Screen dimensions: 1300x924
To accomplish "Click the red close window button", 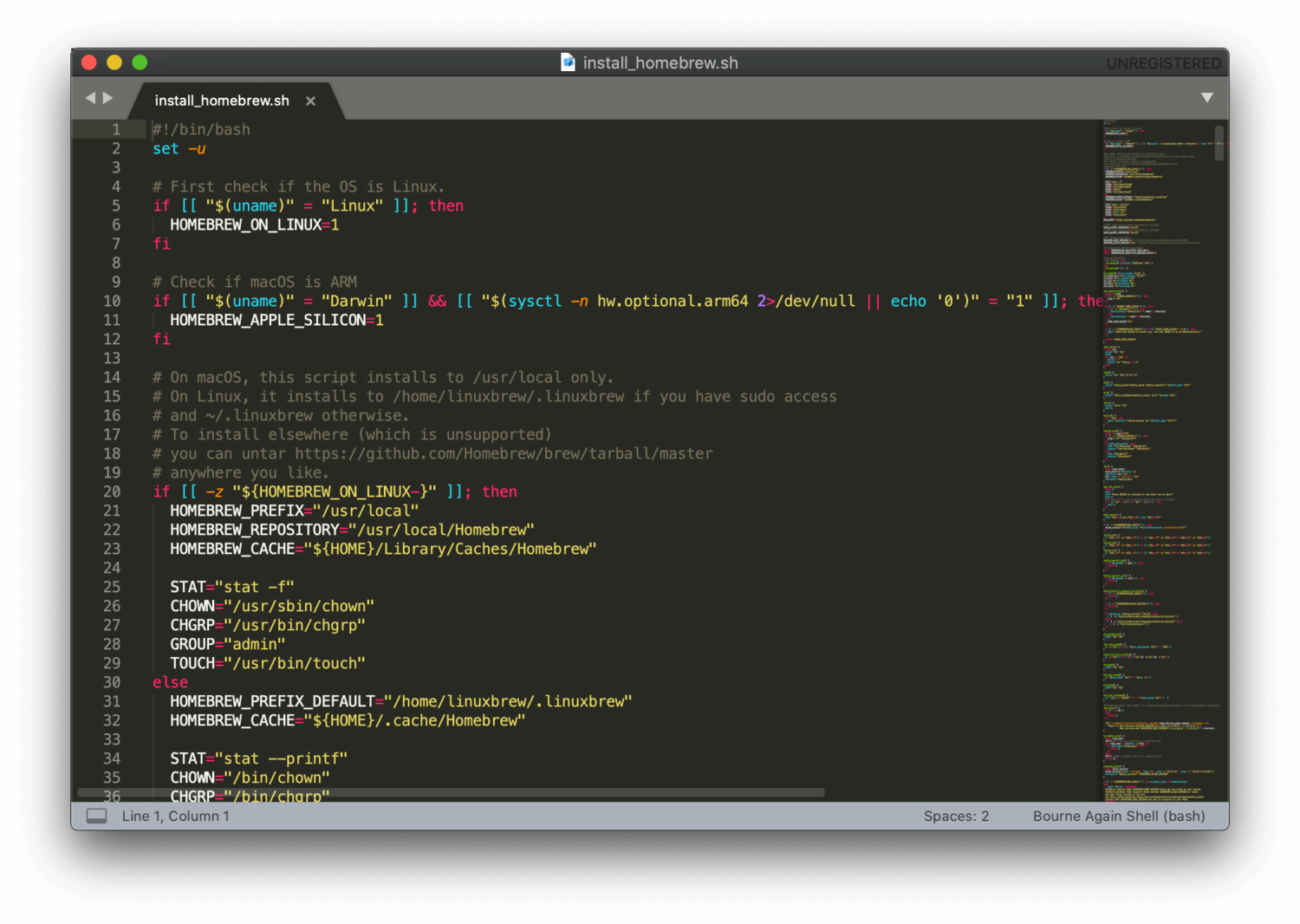I will click(88, 62).
